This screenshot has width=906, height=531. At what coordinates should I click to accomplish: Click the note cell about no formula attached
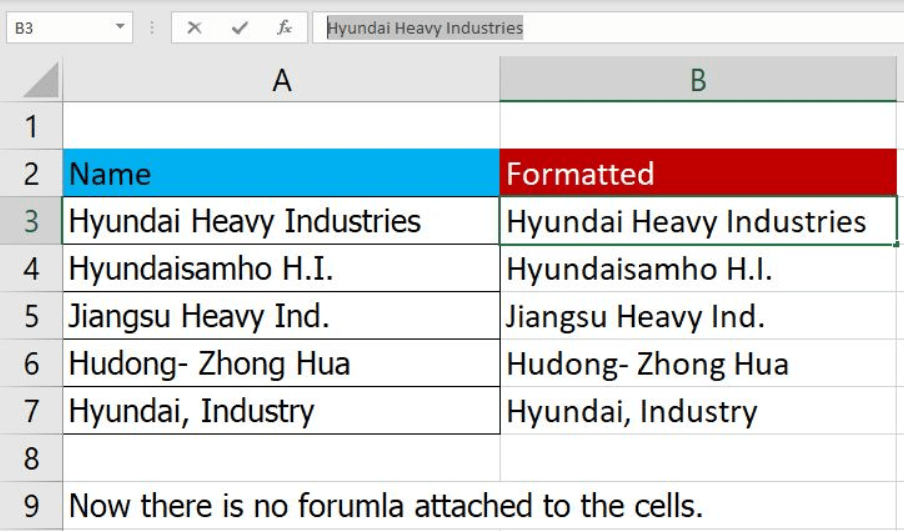coord(385,506)
